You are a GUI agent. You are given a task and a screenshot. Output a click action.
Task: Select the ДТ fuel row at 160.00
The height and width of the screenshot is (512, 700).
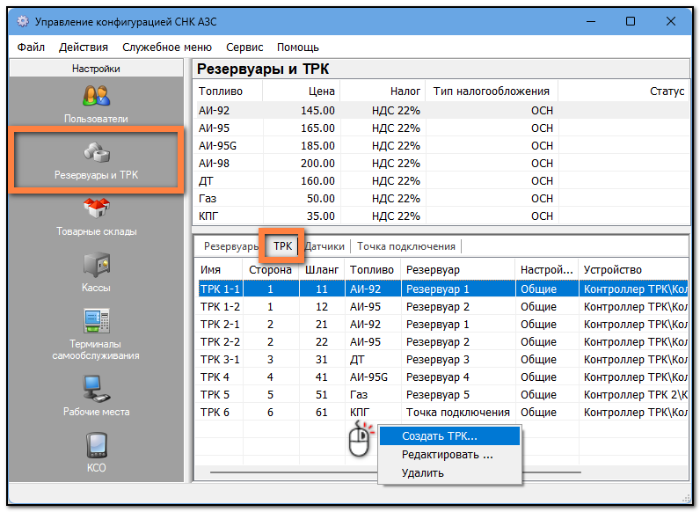(442, 181)
